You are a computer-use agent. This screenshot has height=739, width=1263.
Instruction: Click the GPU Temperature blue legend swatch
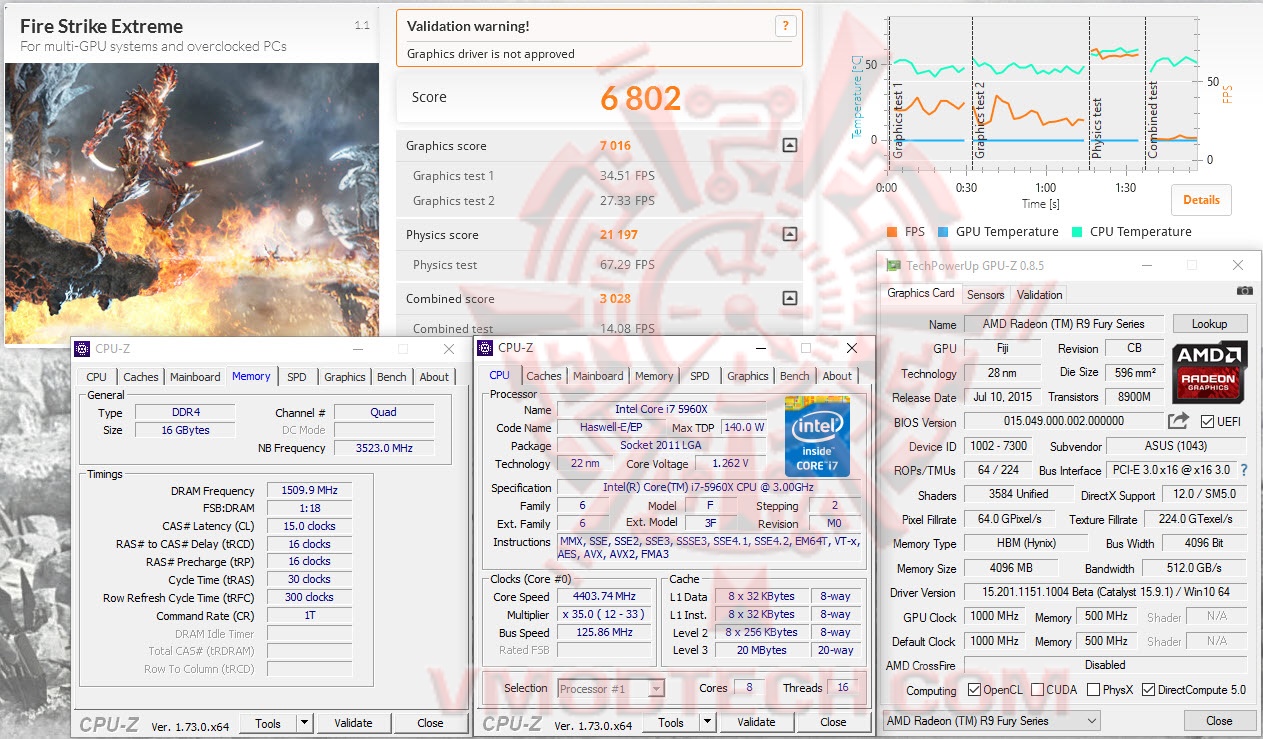[x=942, y=231]
